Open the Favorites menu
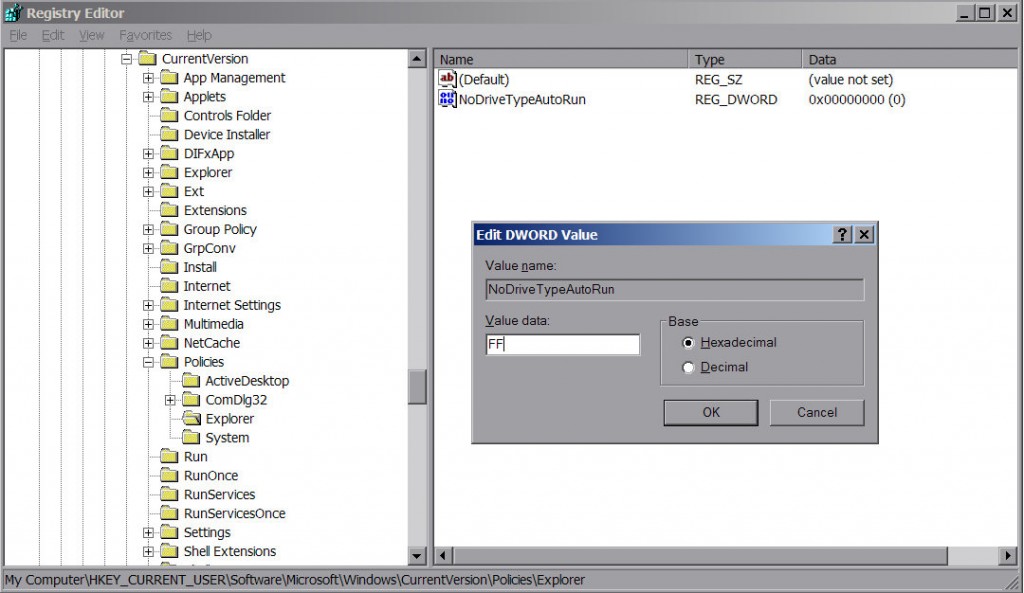Screen dimensions: 1024x593 point(144,34)
